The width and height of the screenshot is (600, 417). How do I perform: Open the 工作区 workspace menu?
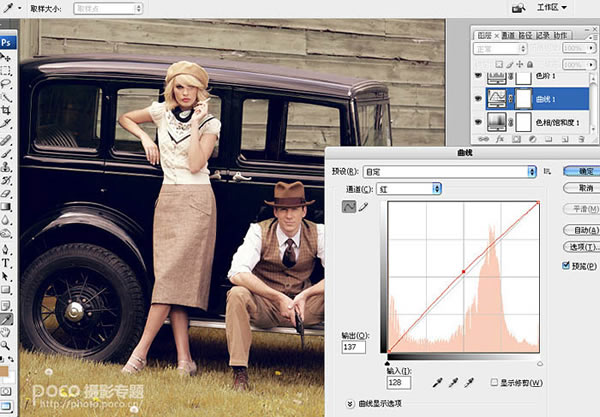pos(550,7)
